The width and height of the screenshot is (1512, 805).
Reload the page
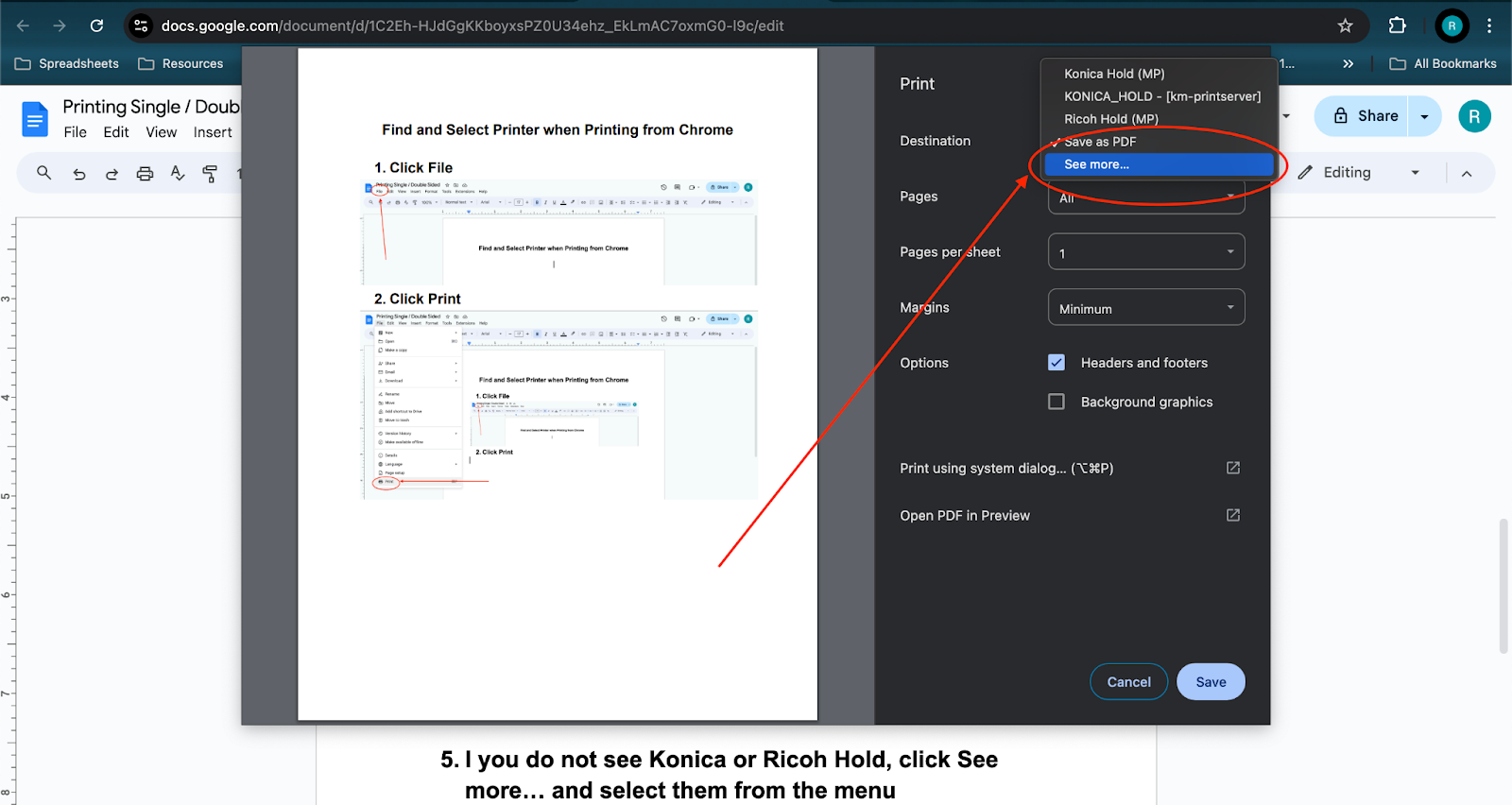point(96,26)
